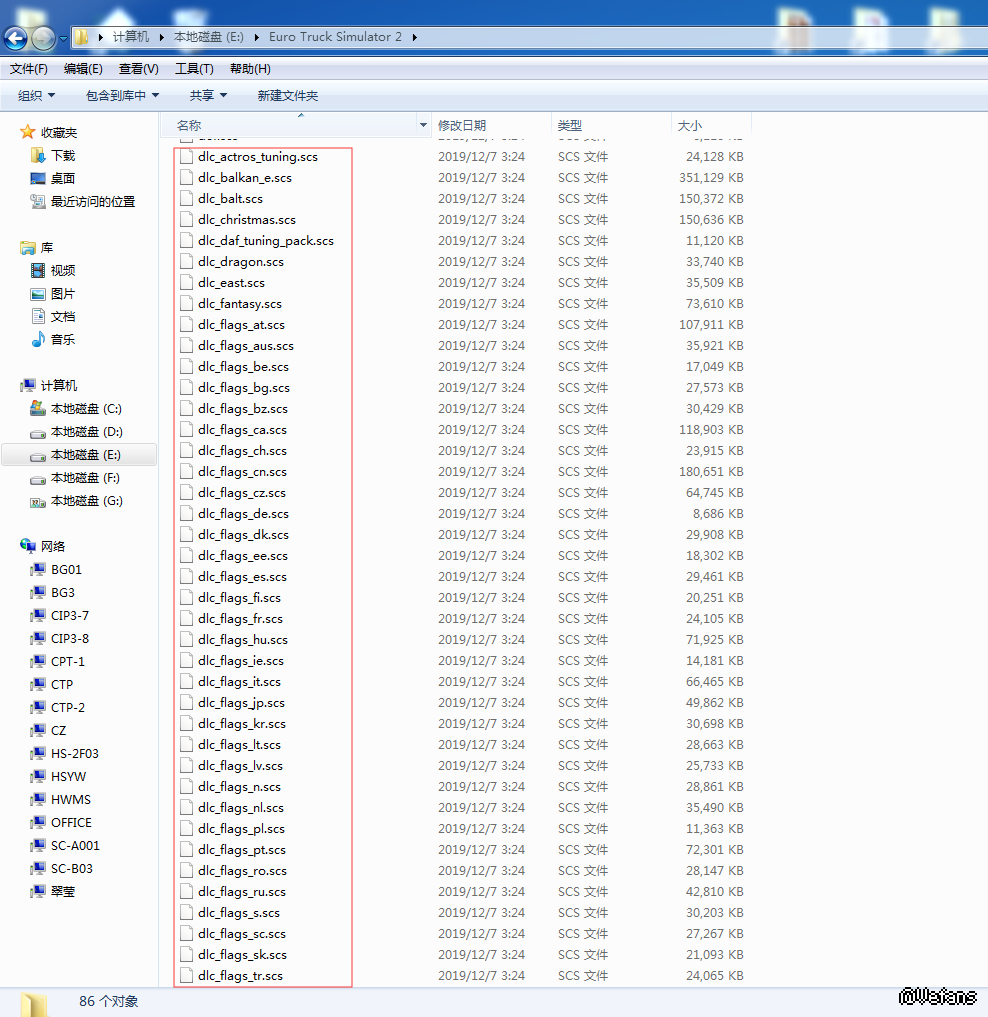
Task: Open the 共享 dropdown menu
Action: pyautogui.click(x=208, y=96)
